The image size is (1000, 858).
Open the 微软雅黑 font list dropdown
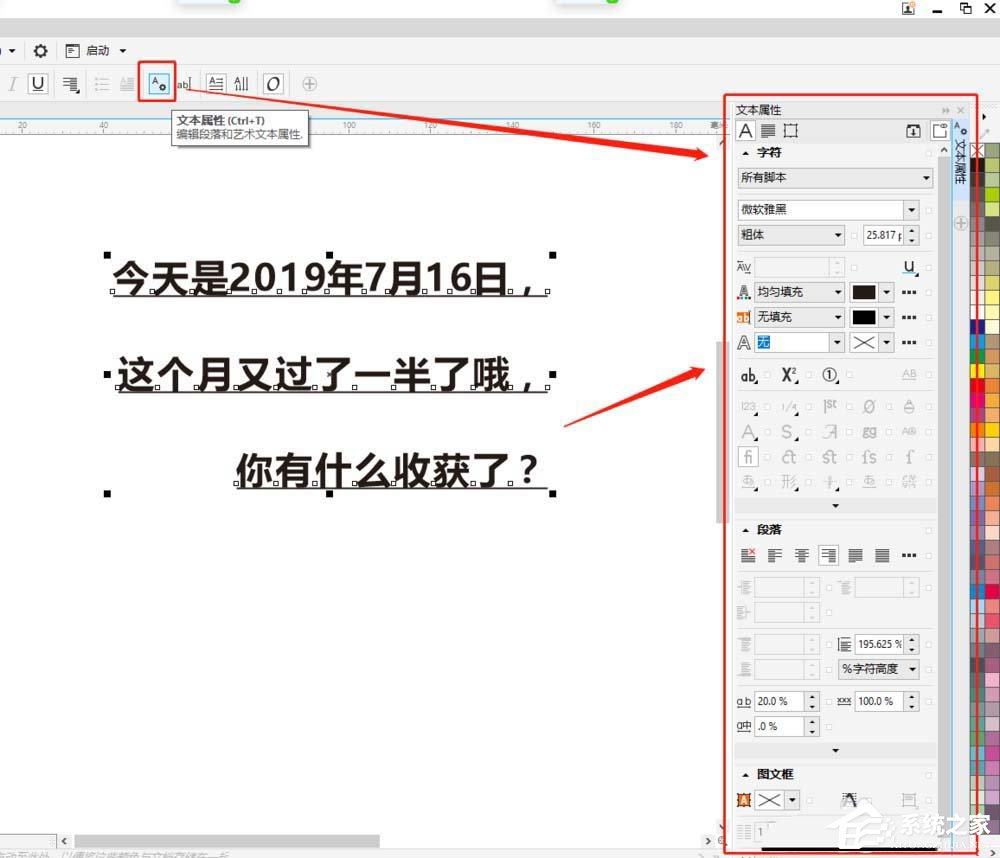click(x=910, y=210)
